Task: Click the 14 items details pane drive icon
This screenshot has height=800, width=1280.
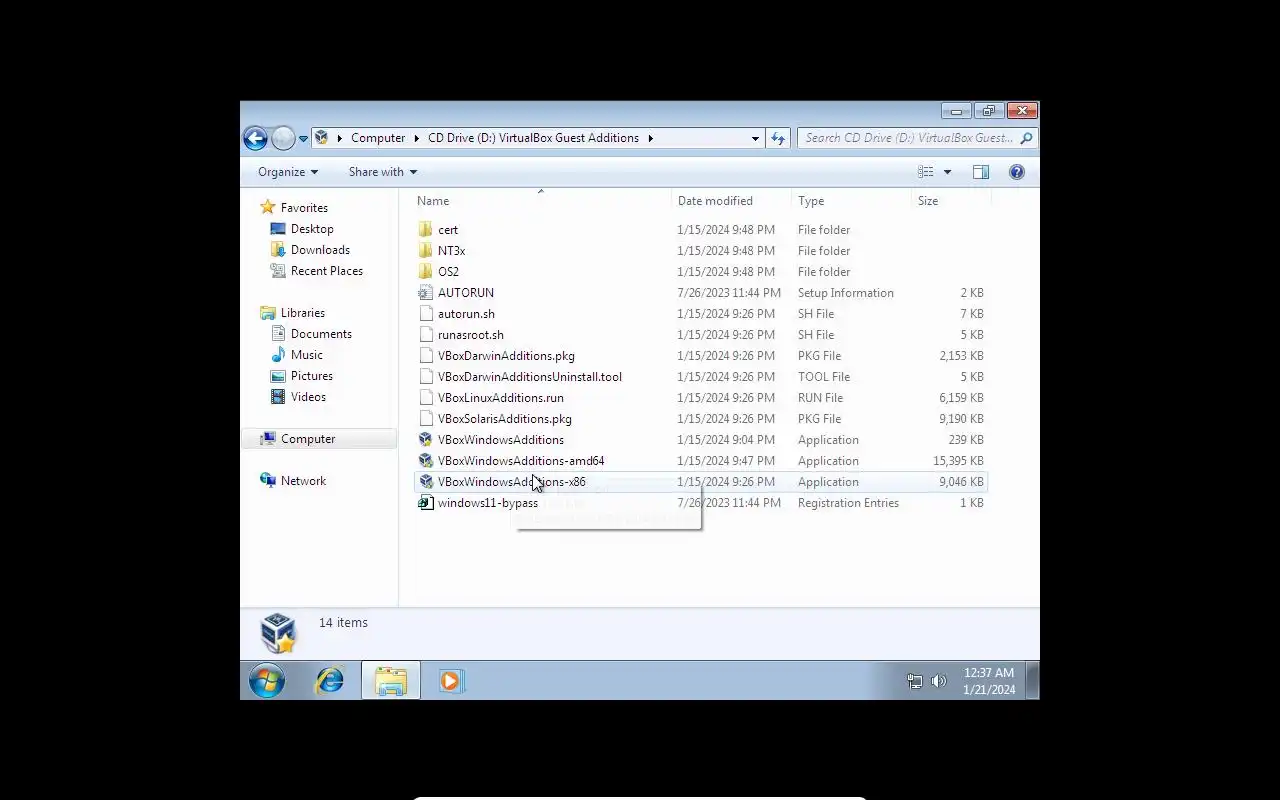Action: [x=278, y=633]
